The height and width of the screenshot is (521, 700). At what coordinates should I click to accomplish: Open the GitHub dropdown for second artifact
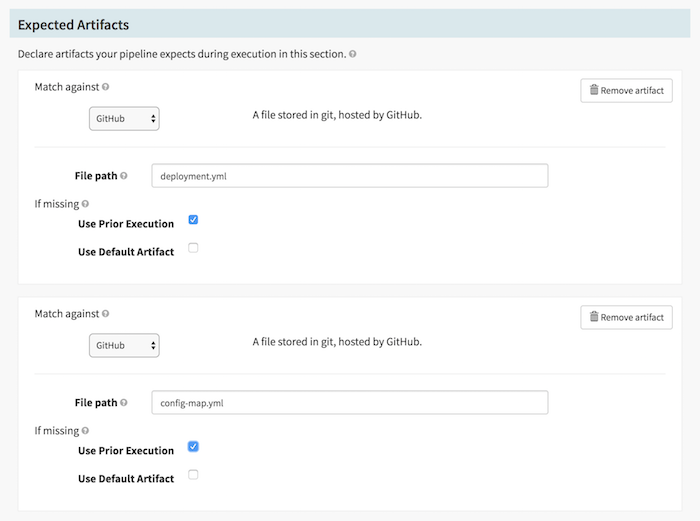pos(124,346)
